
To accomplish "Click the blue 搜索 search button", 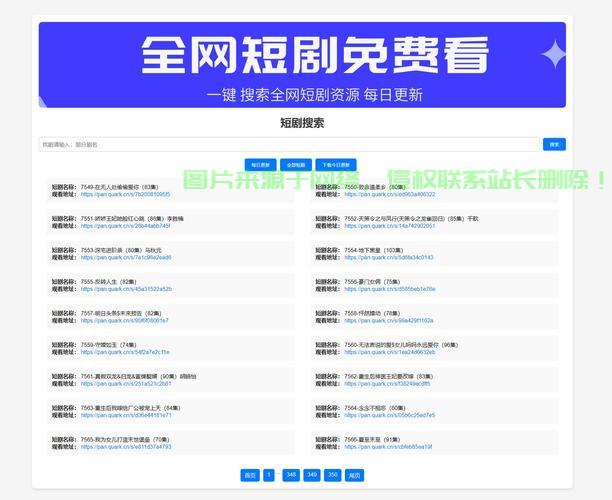I will [x=554, y=144].
